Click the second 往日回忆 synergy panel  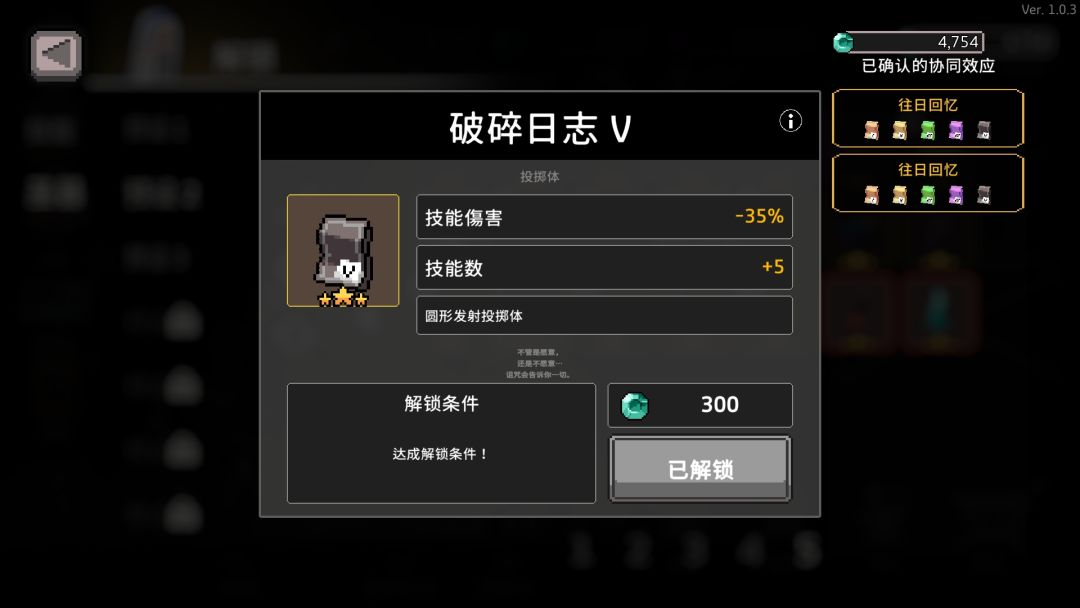pos(928,182)
